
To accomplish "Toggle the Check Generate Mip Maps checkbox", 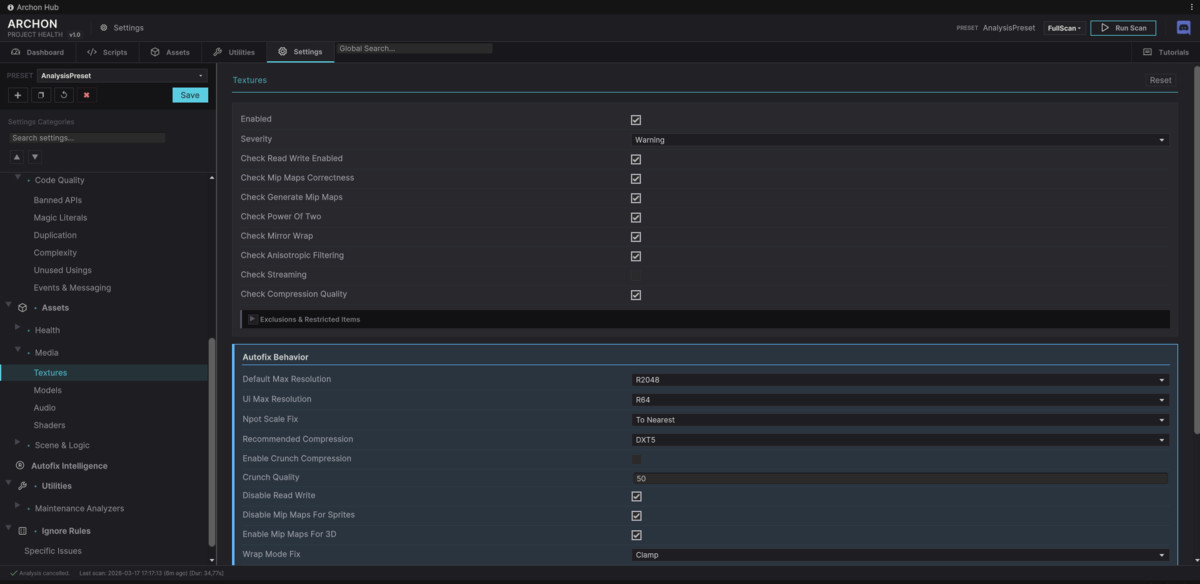I will (x=636, y=198).
